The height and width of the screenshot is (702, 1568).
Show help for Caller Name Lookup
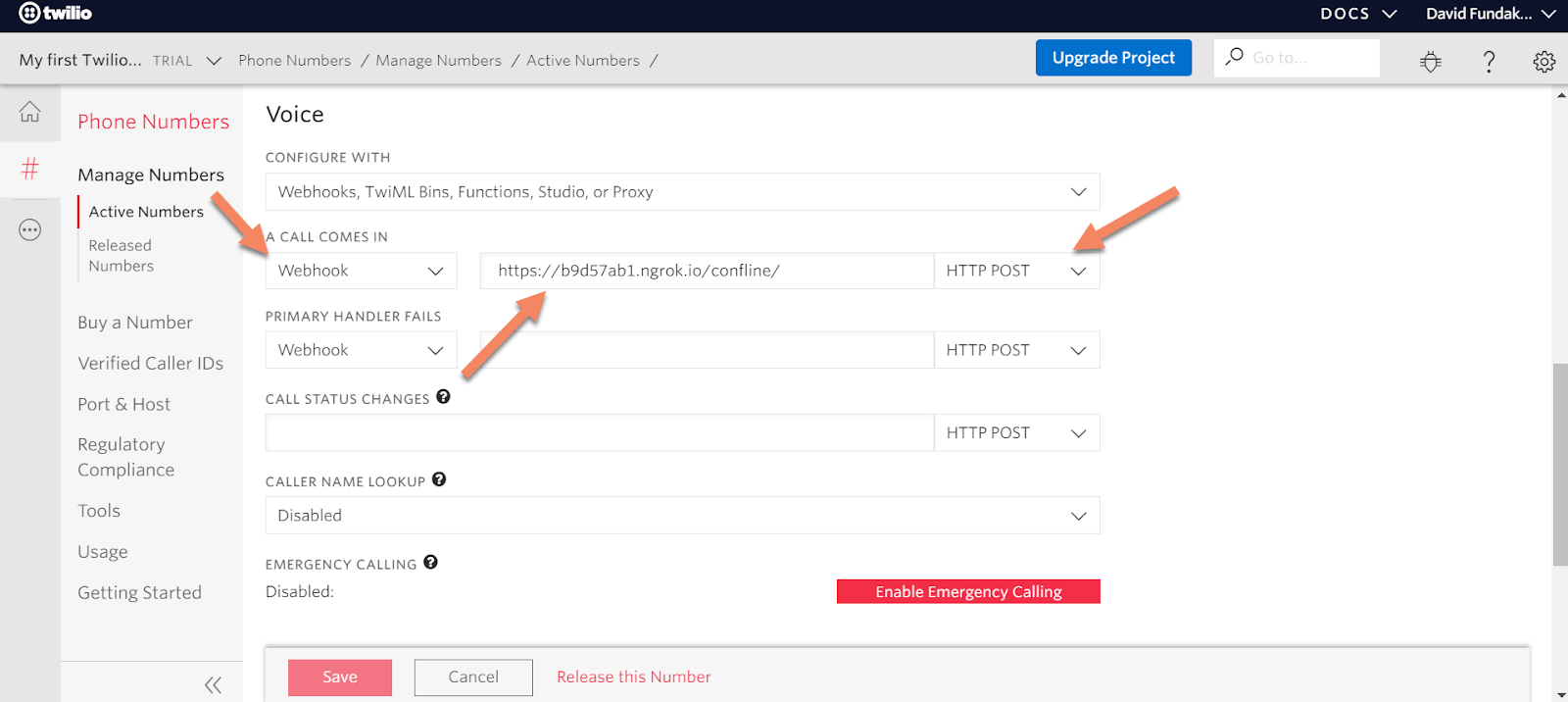439,479
